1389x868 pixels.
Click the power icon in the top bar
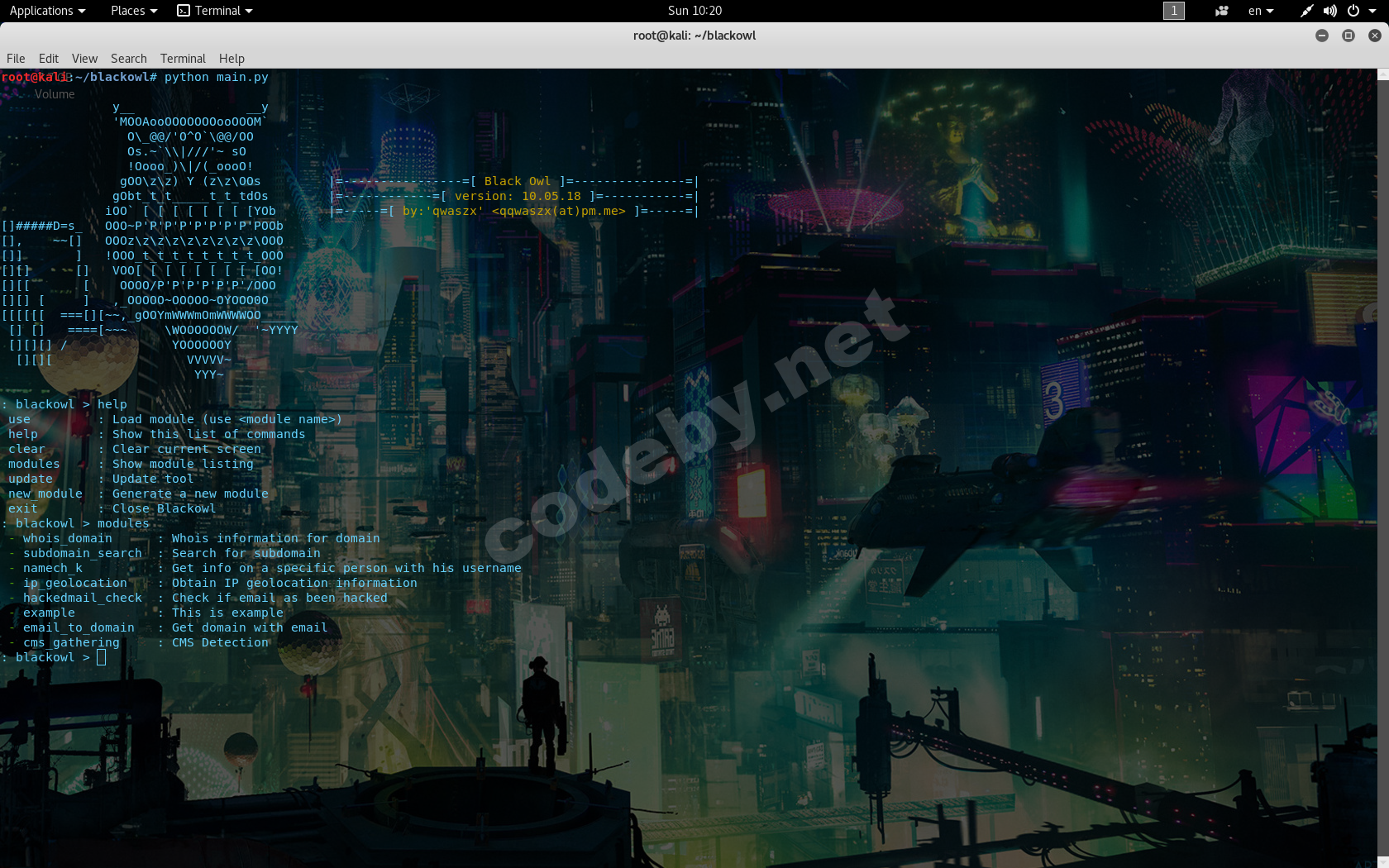(1353, 11)
